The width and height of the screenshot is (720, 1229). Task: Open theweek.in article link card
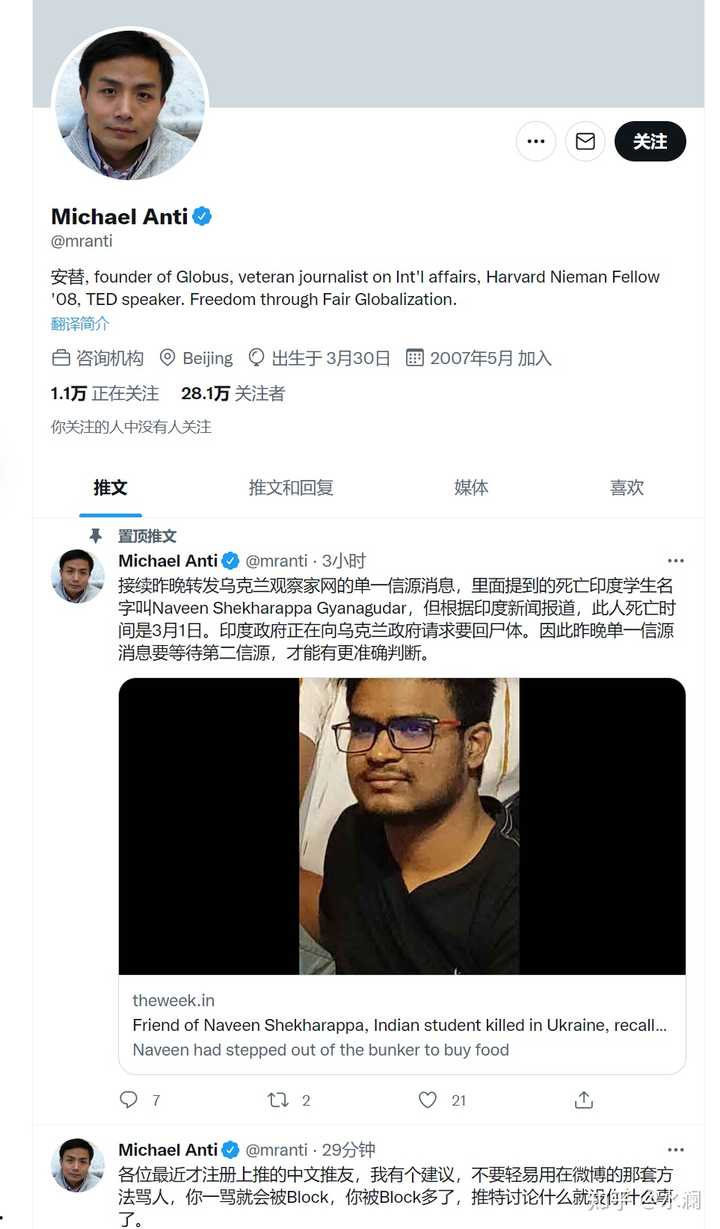click(402, 876)
